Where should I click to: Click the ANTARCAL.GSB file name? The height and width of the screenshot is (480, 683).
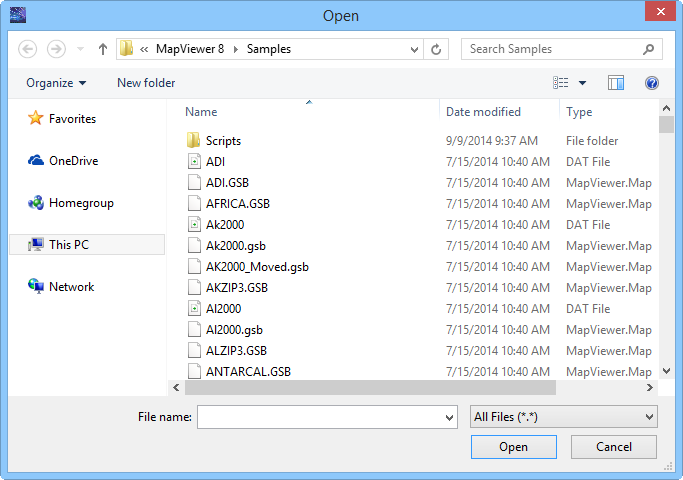248,372
